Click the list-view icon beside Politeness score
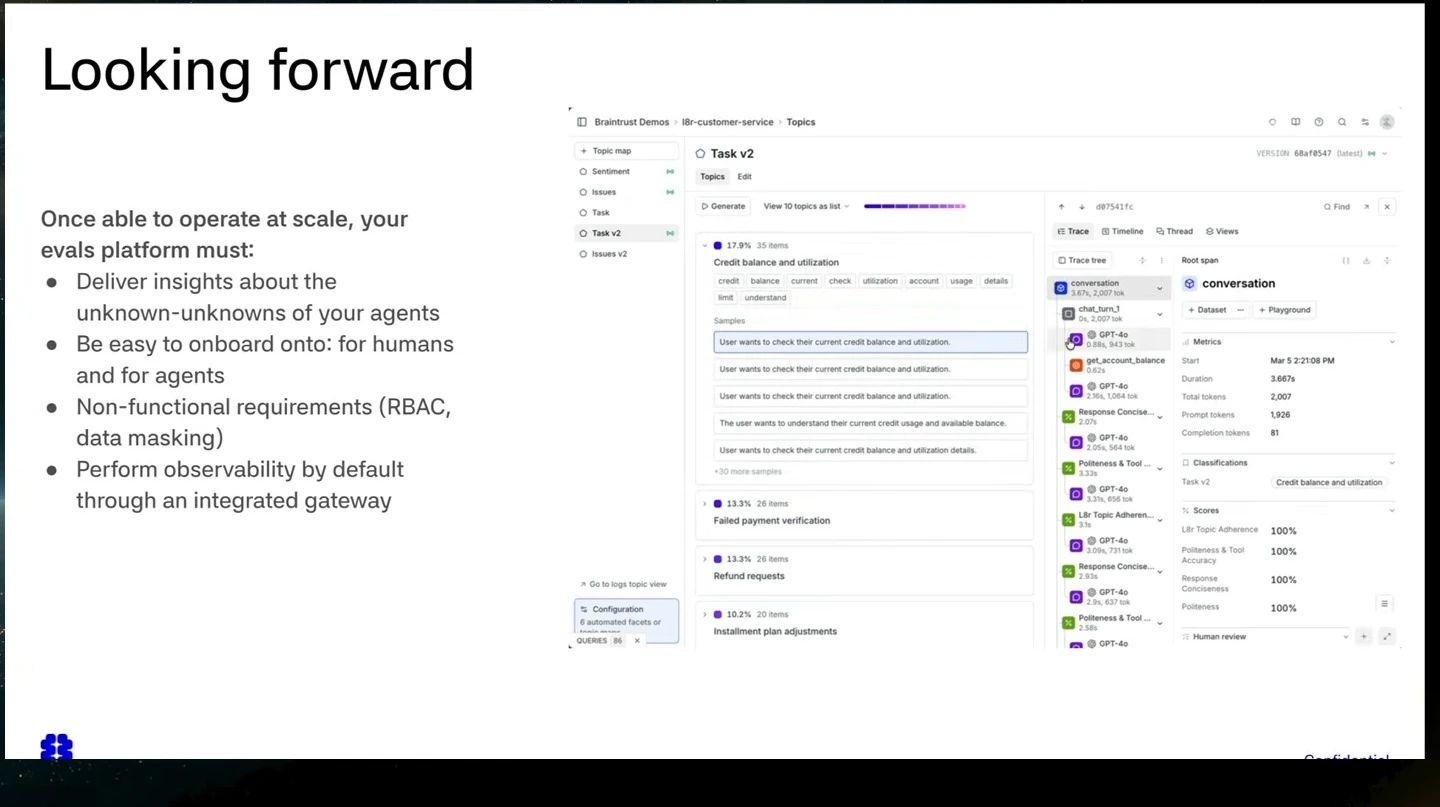The width and height of the screenshot is (1440, 807). pyautogui.click(x=1384, y=603)
